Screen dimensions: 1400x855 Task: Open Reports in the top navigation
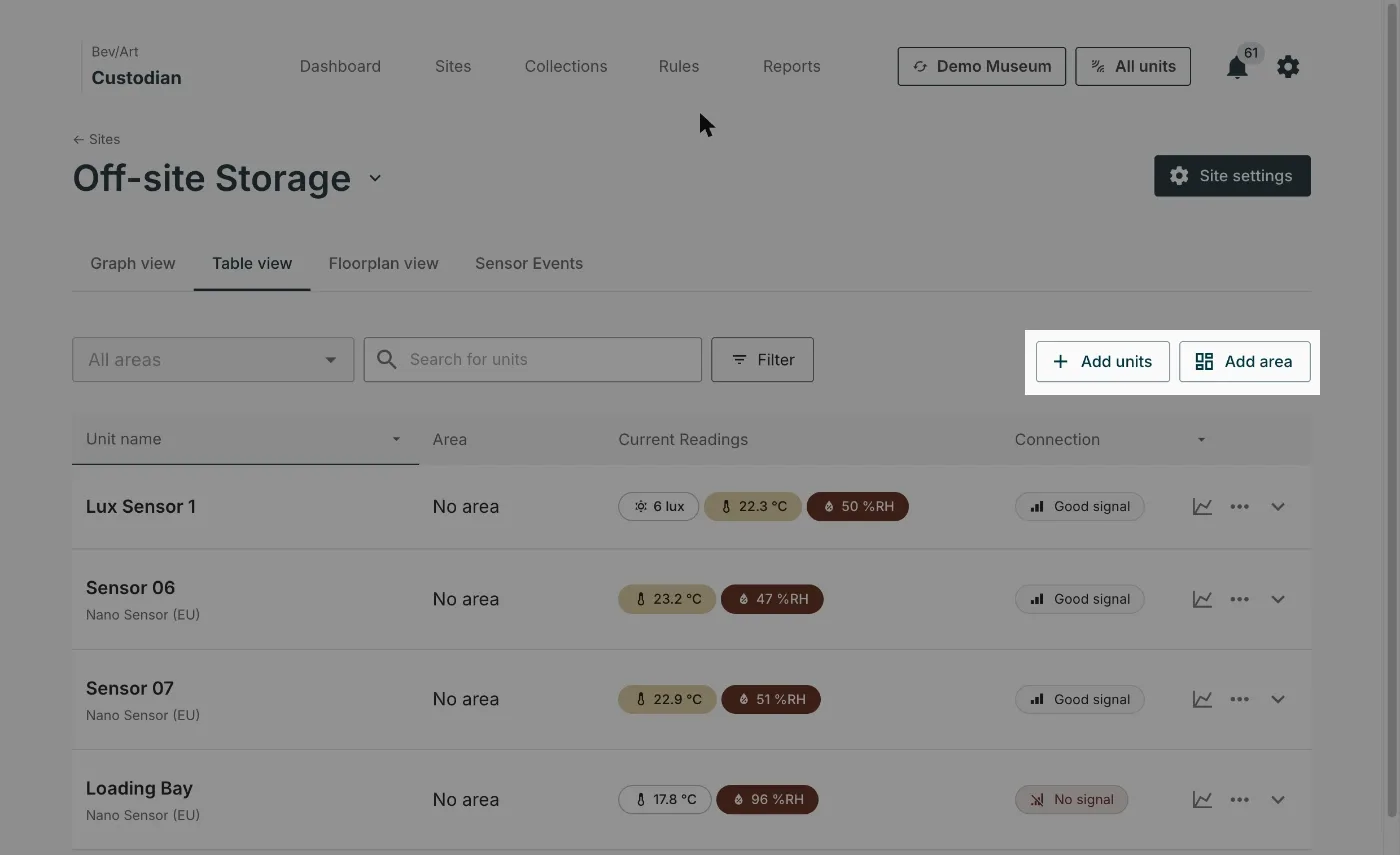click(791, 67)
